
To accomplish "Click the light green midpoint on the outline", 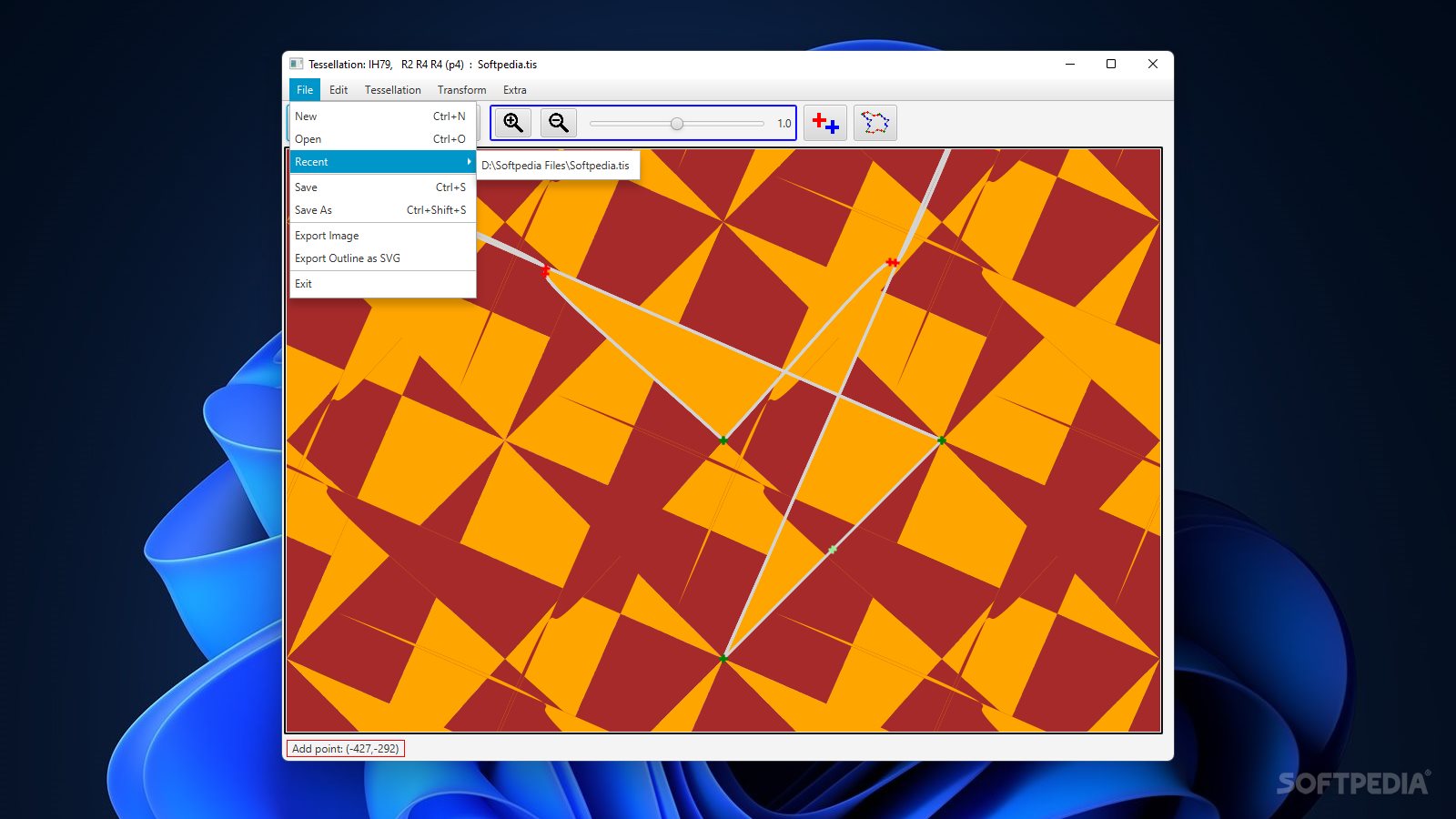I will pyautogui.click(x=833, y=550).
